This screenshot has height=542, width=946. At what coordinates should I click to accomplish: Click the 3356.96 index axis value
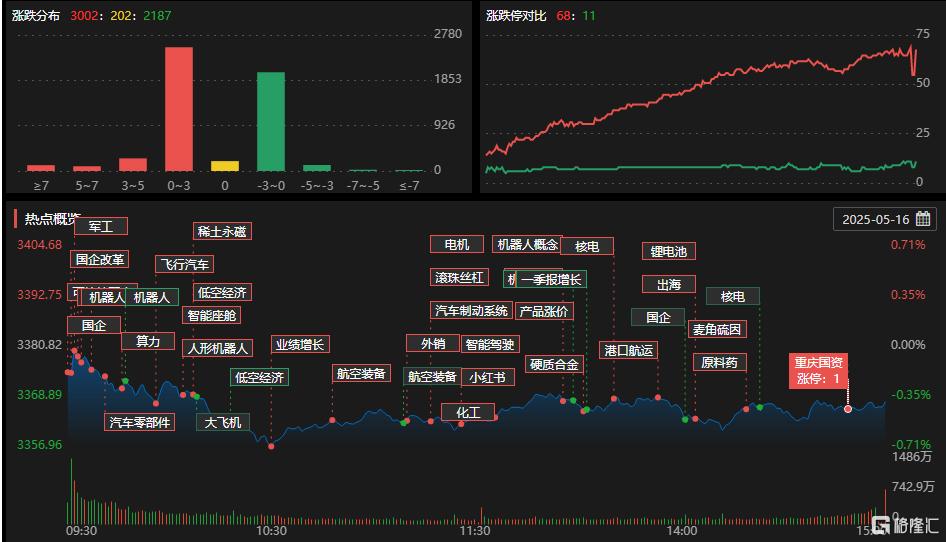click(39, 444)
